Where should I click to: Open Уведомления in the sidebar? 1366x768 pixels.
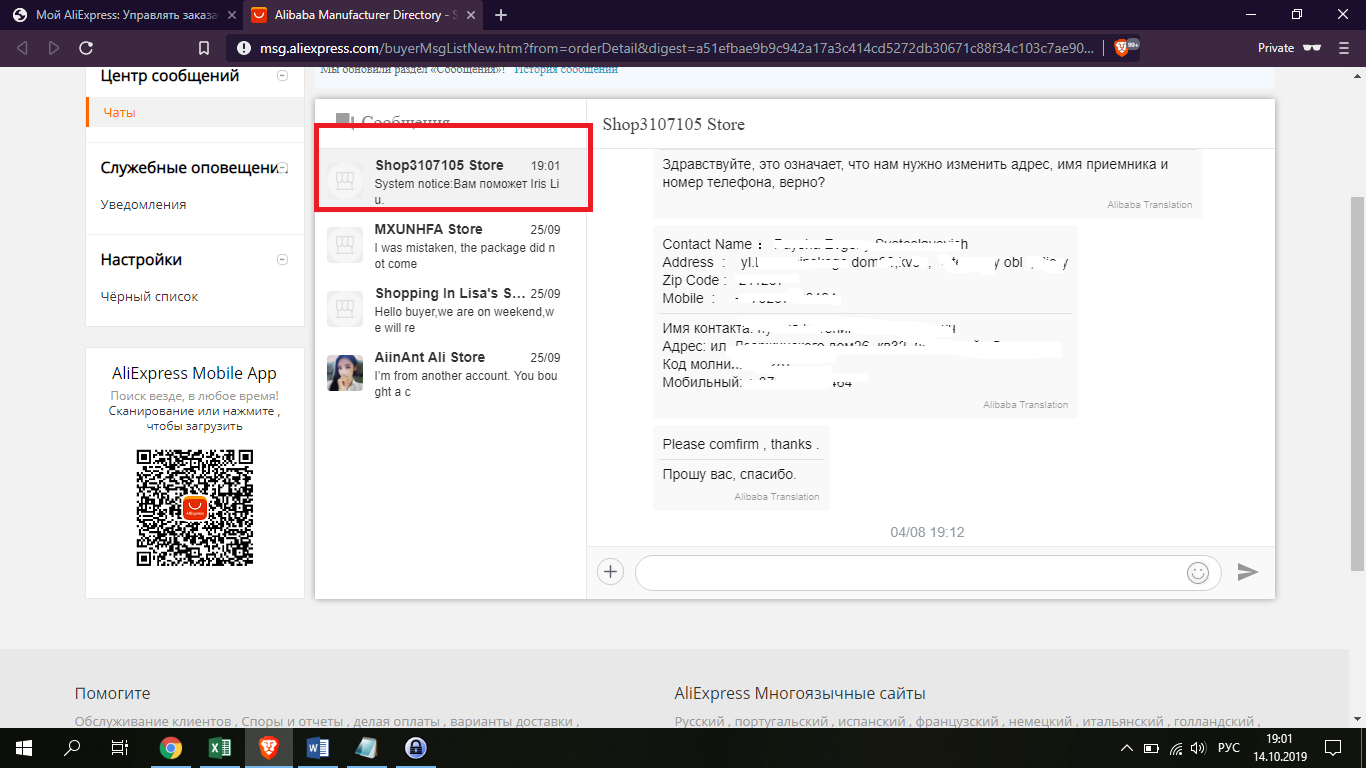coord(143,205)
